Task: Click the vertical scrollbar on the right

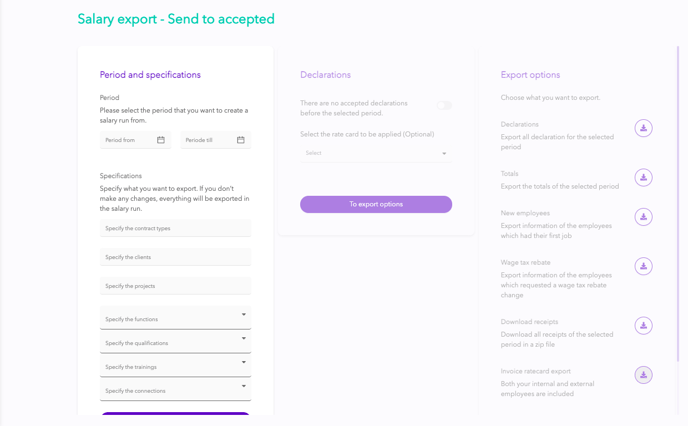Action: click(x=678, y=204)
